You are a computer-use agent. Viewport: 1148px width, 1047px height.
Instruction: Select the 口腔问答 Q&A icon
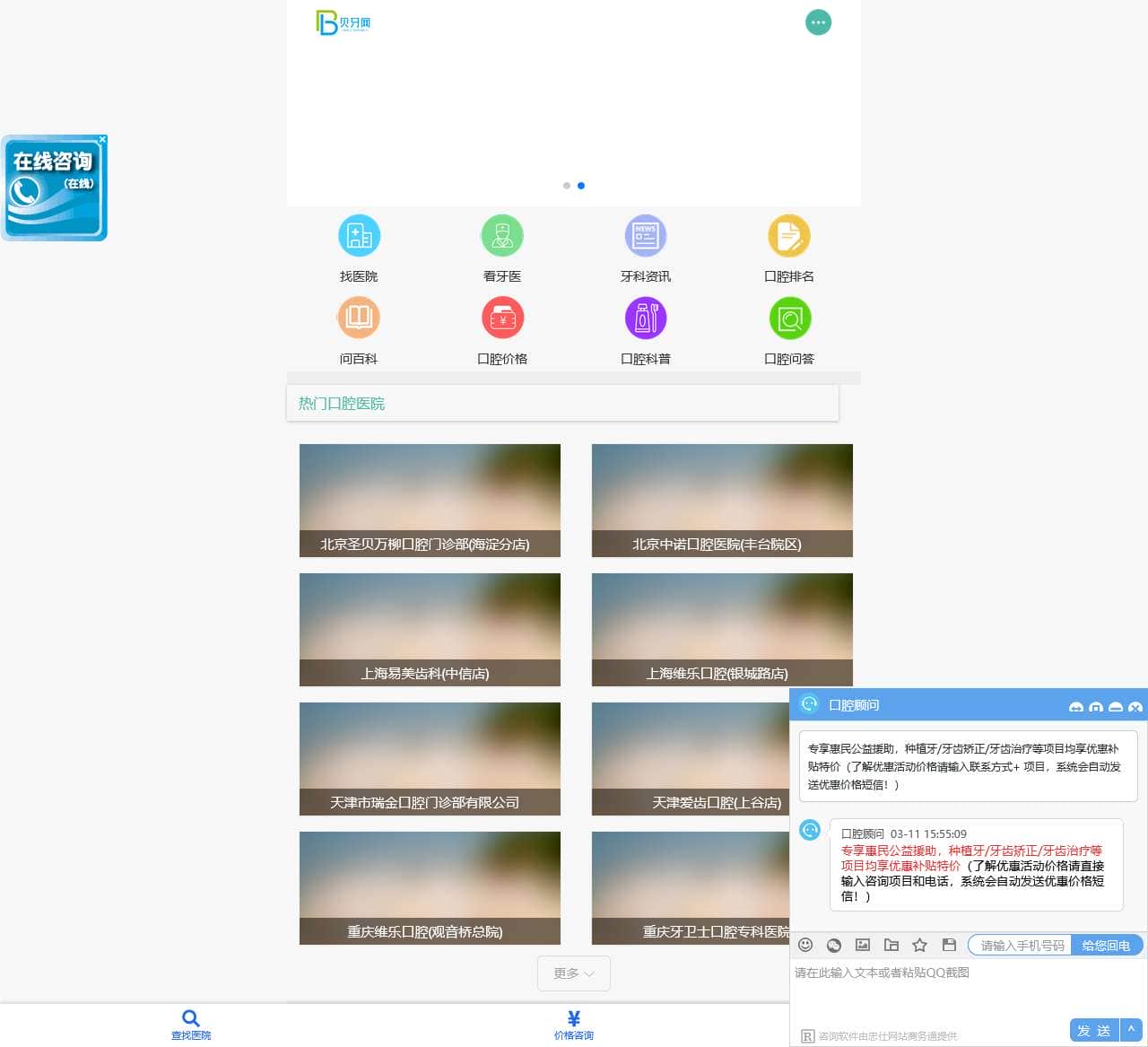789,318
